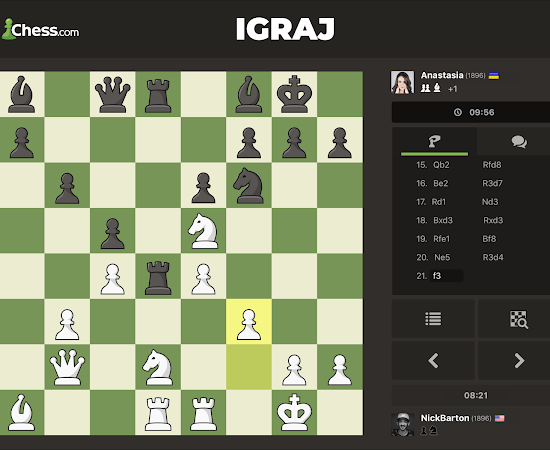The image size is (550, 450).
Task: Click Anastasia's profile avatar
Action: (402, 82)
